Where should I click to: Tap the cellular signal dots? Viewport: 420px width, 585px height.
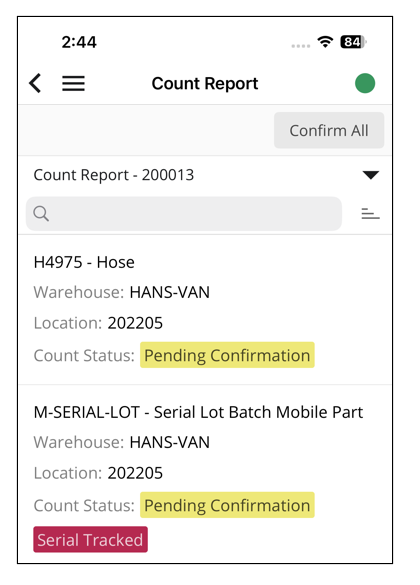click(301, 46)
